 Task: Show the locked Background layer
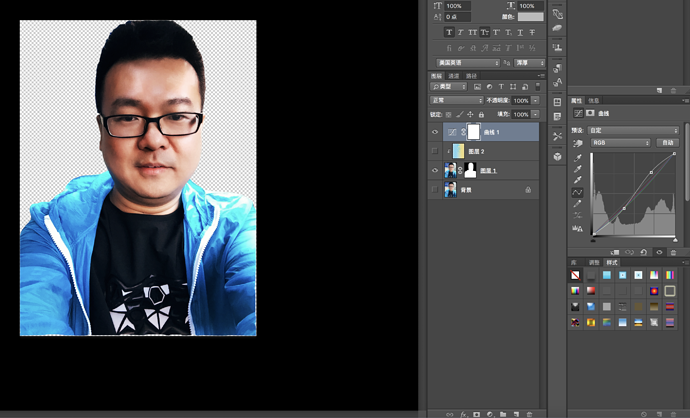click(435, 190)
